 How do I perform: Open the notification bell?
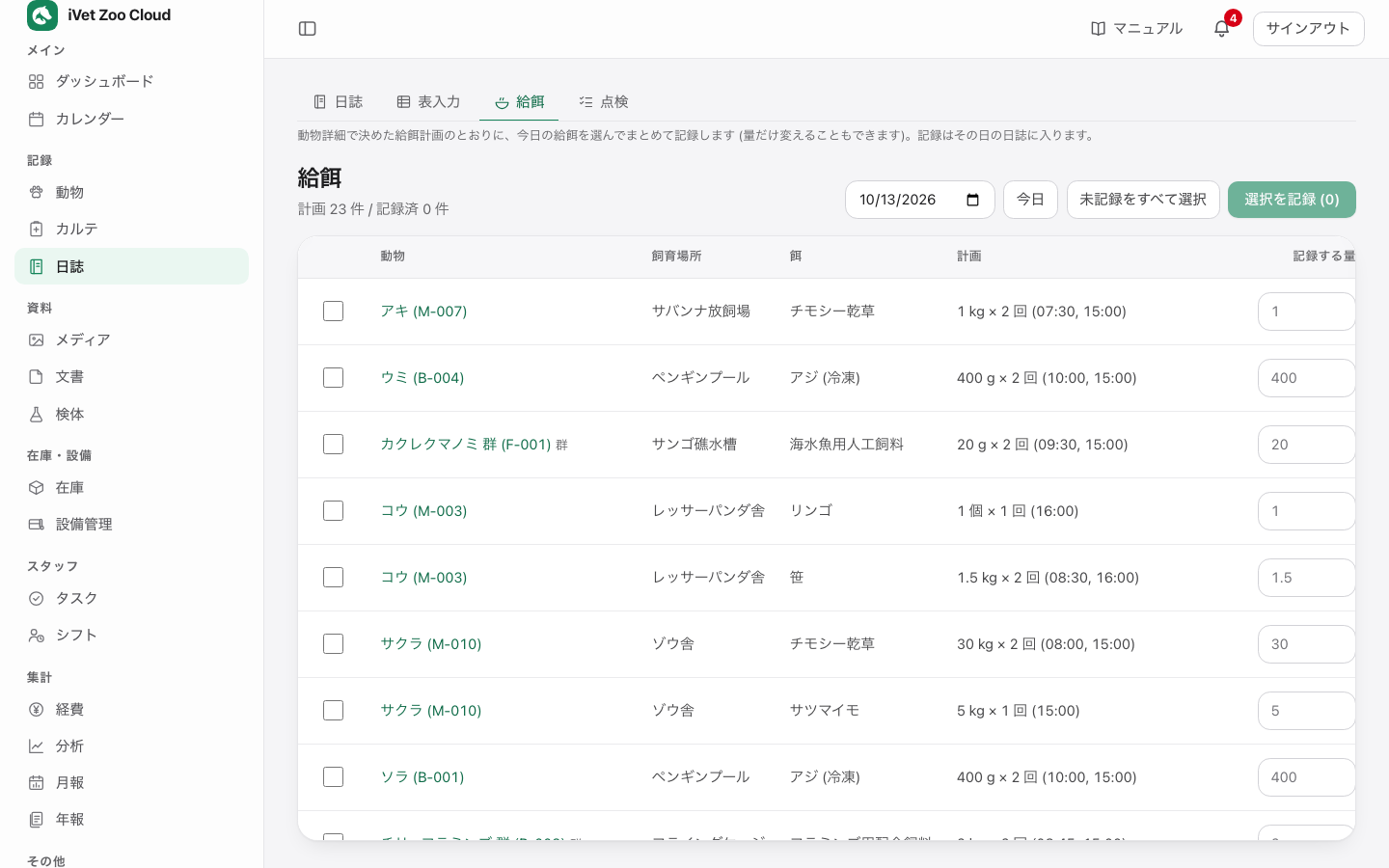[x=1221, y=29]
